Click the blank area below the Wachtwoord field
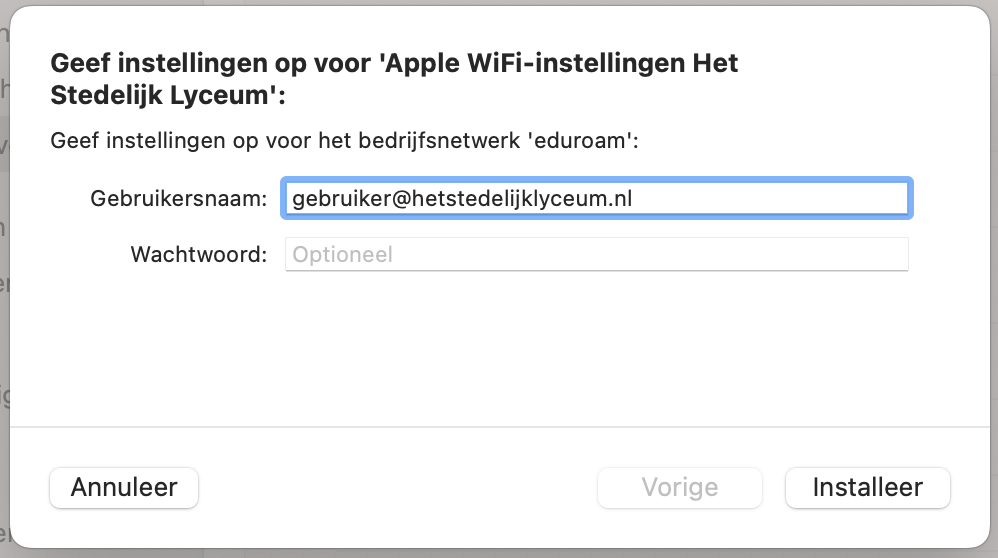Viewport: 998px width, 558px height. [x=596, y=340]
